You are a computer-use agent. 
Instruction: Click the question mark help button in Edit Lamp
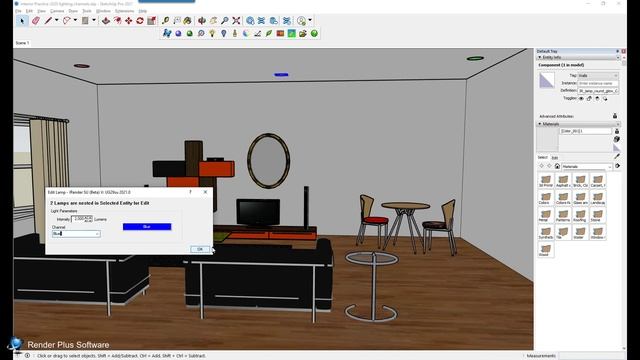[x=190, y=192]
